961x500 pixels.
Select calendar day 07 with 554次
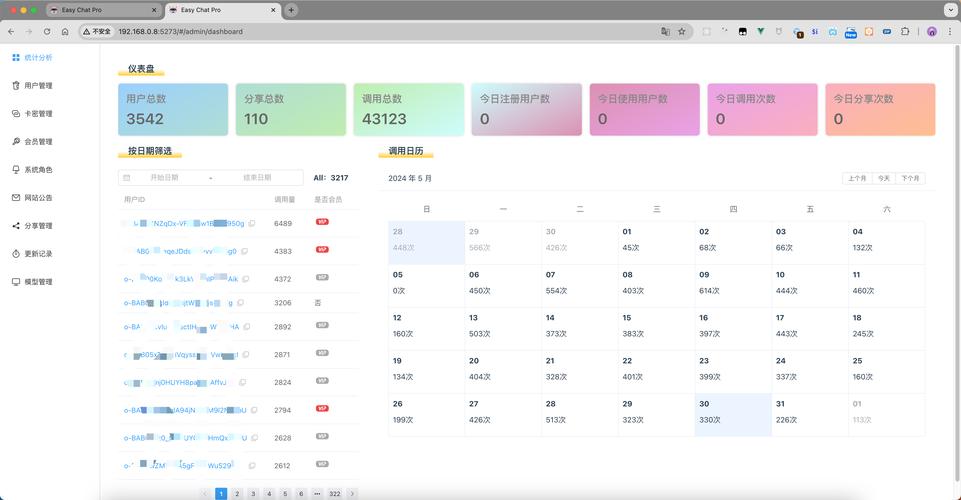pyautogui.click(x=580, y=286)
